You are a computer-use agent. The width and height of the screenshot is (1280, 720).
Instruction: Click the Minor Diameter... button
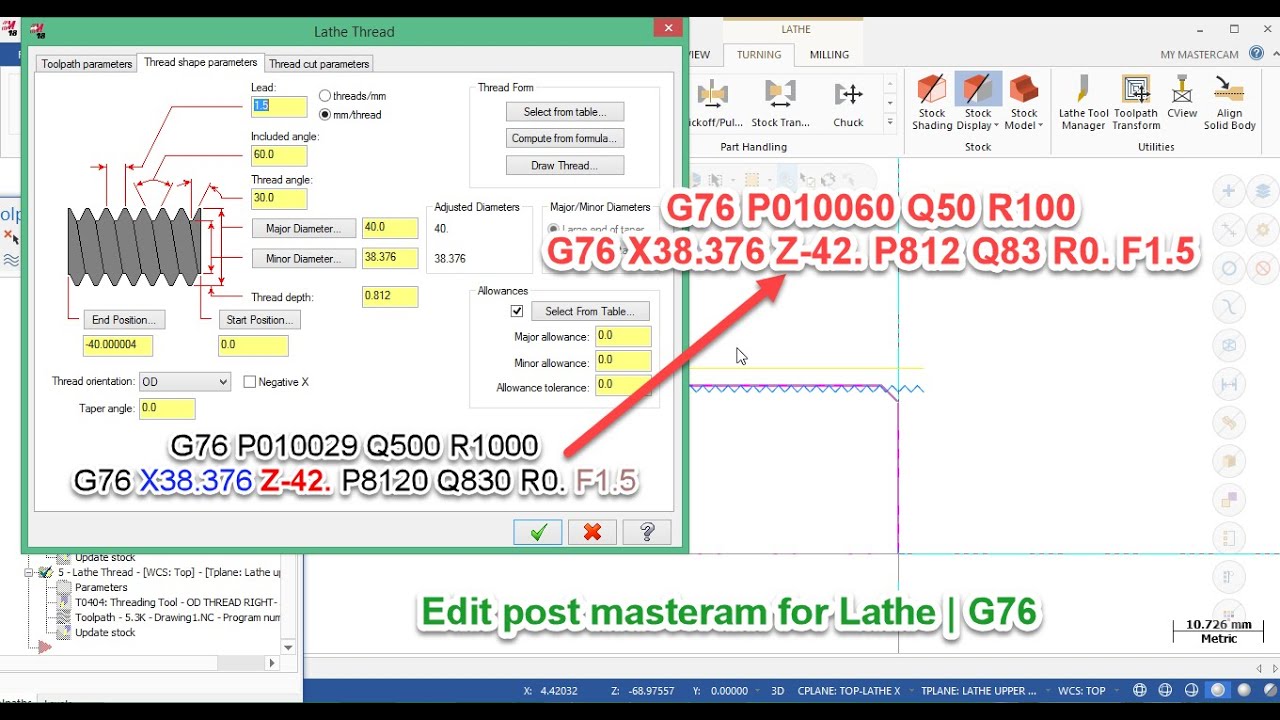point(303,258)
